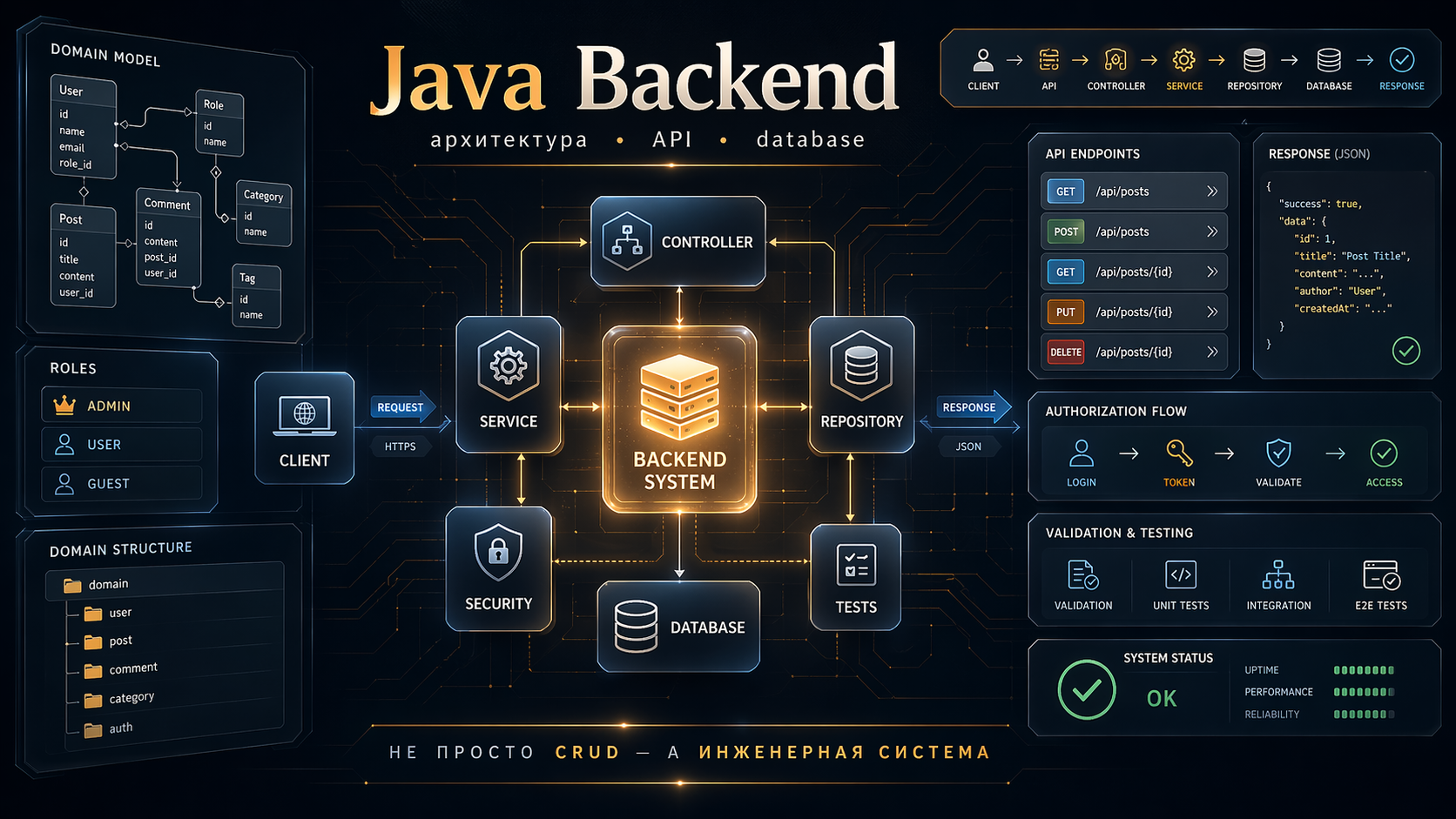Select the Token key icon in Authorization Flow
This screenshot has height=819, width=1456.
(1179, 453)
